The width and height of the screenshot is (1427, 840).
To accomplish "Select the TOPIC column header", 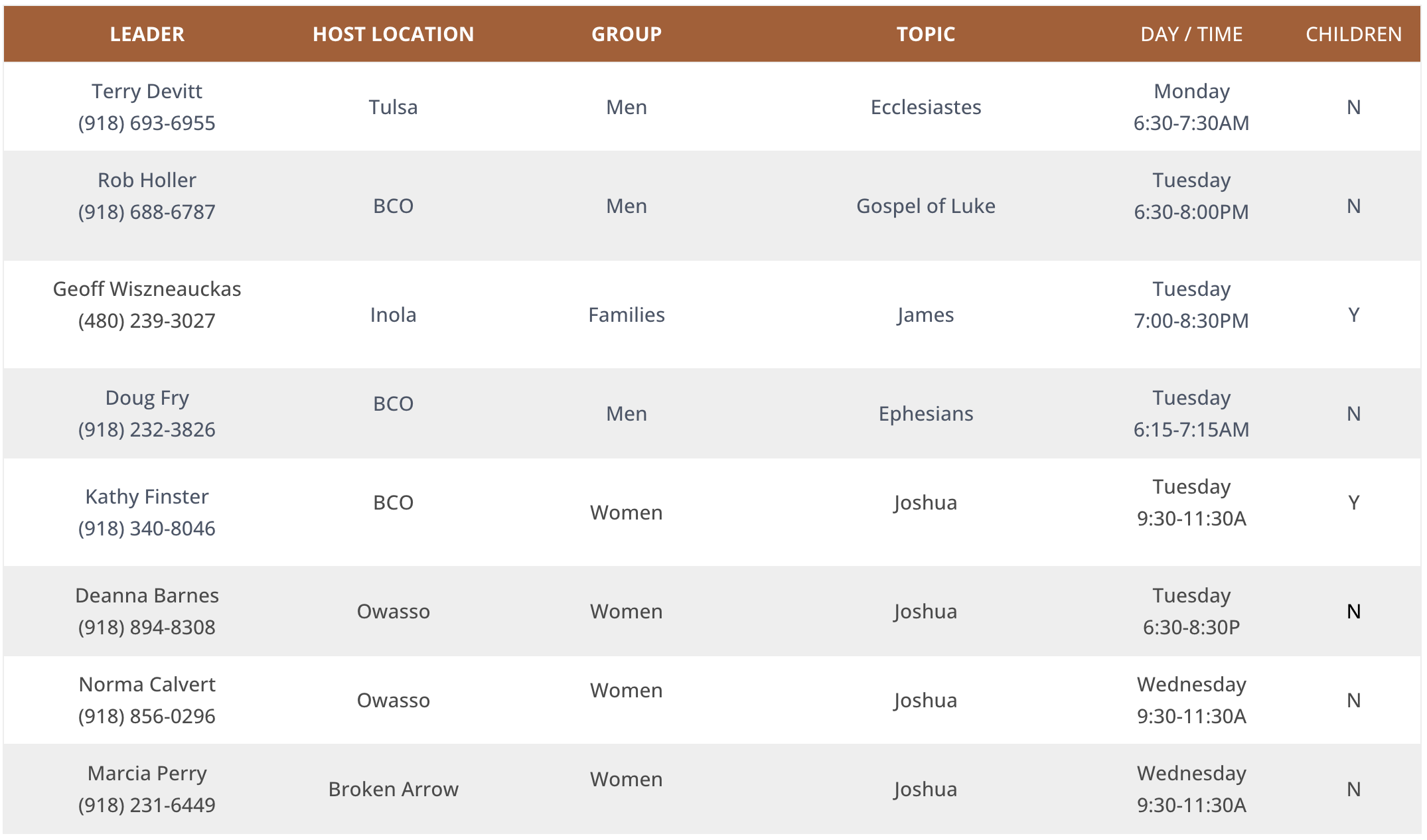I will (925, 34).
